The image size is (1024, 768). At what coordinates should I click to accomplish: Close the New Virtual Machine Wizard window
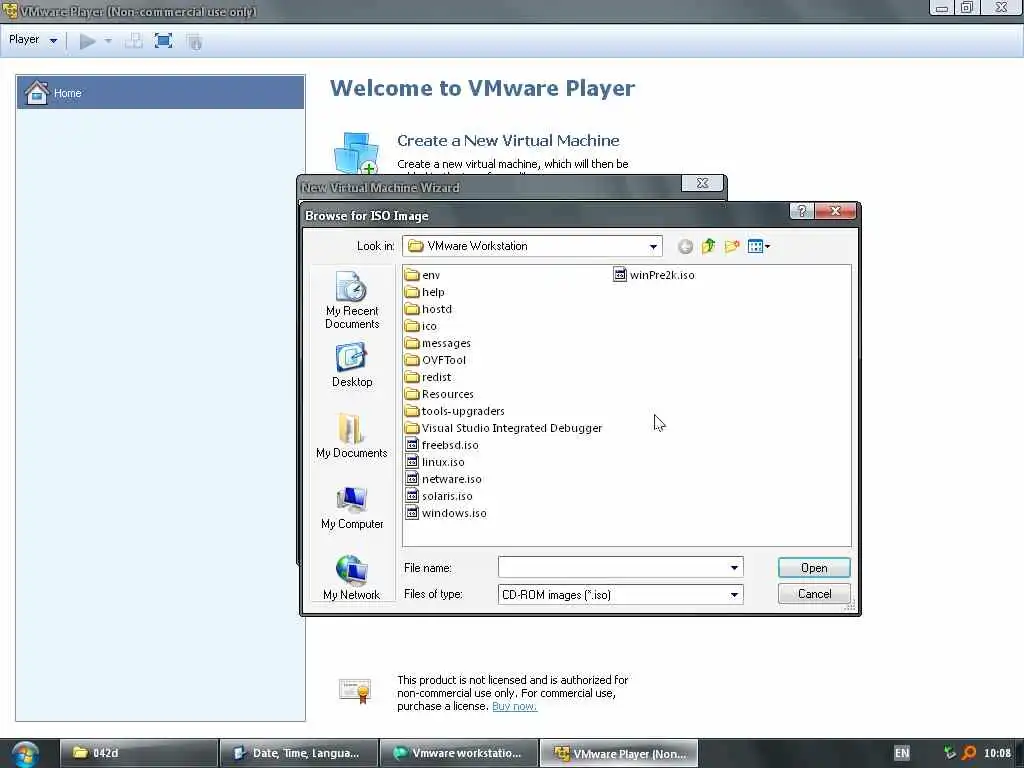click(x=703, y=184)
